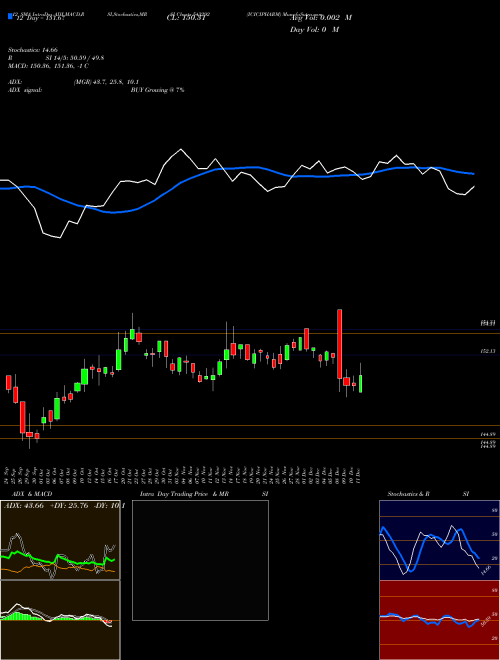Open the MACD histogram chart thumbnail
The width and height of the screenshot is (500, 660).
click(60, 620)
